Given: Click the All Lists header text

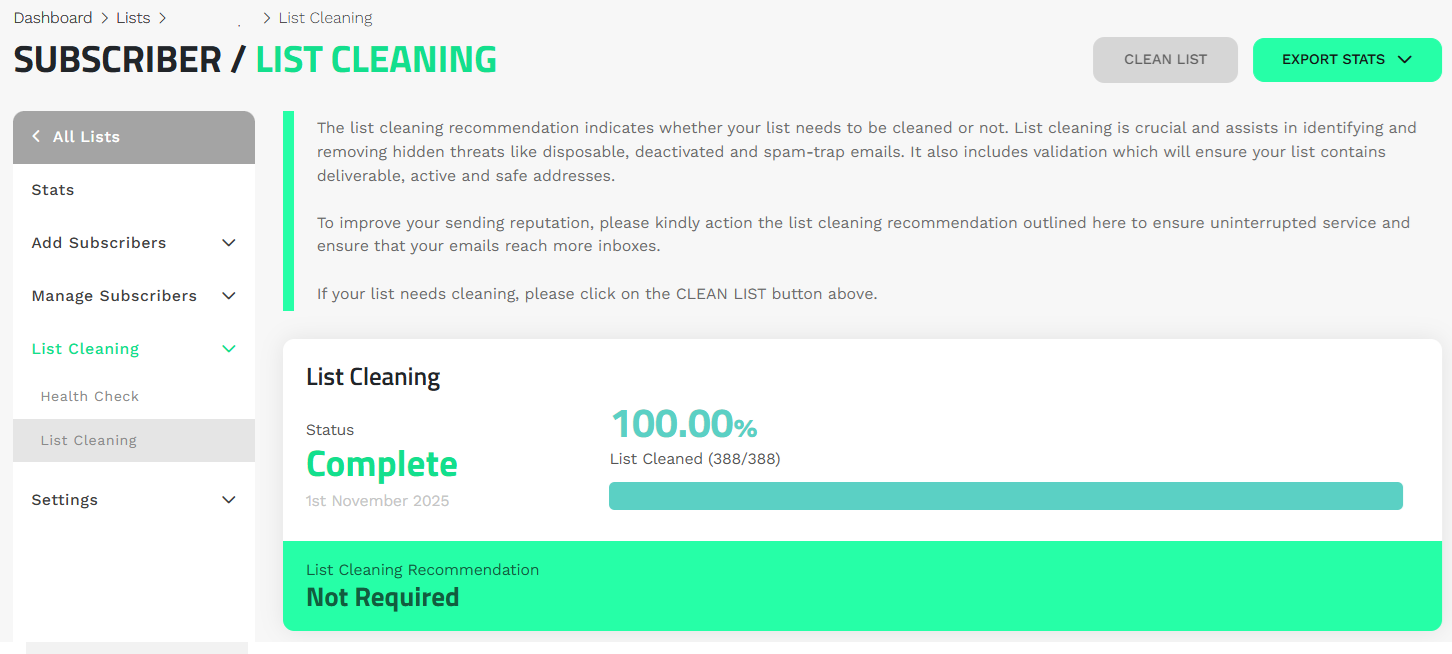Looking at the screenshot, I should pyautogui.click(x=86, y=137).
